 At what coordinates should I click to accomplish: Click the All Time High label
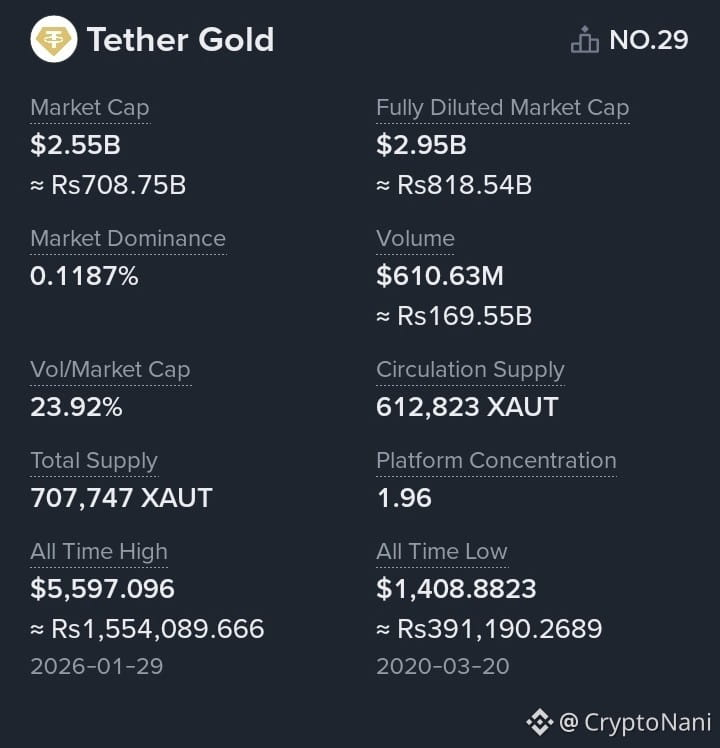pyautogui.click(x=99, y=551)
